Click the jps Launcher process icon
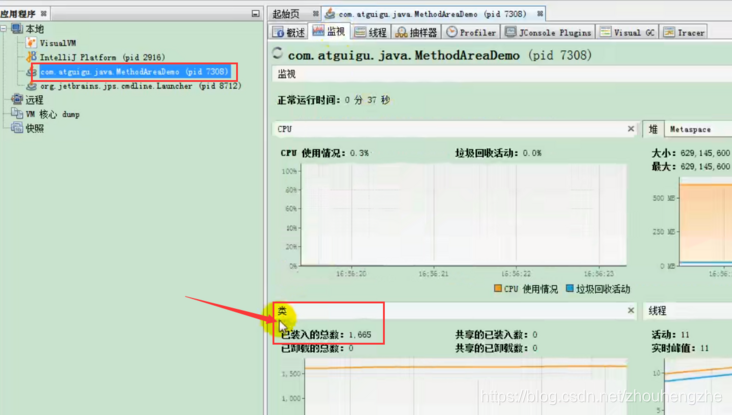 tap(31, 86)
